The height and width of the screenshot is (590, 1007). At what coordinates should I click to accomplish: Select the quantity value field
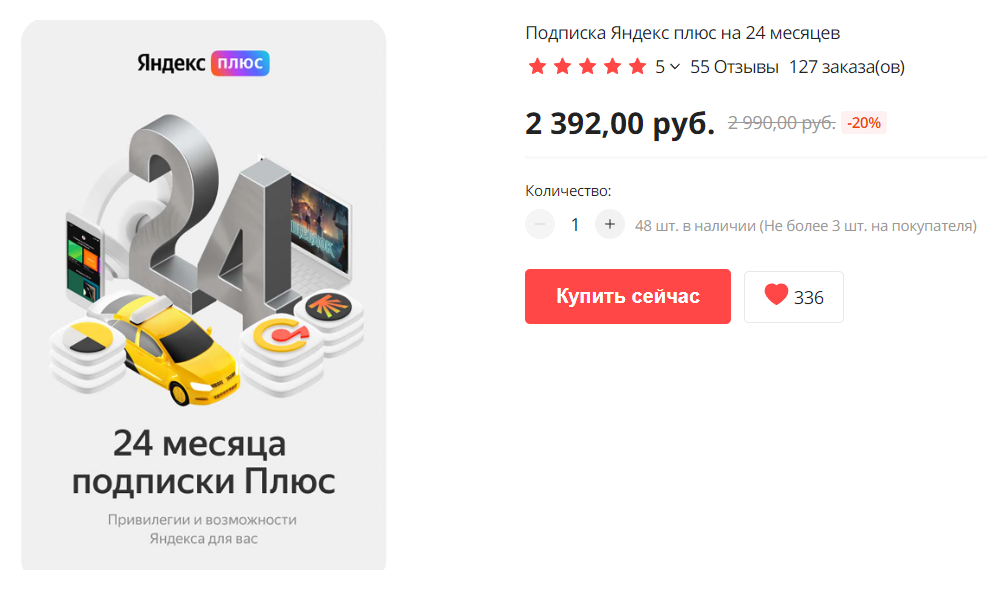click(x=575, y=225)
